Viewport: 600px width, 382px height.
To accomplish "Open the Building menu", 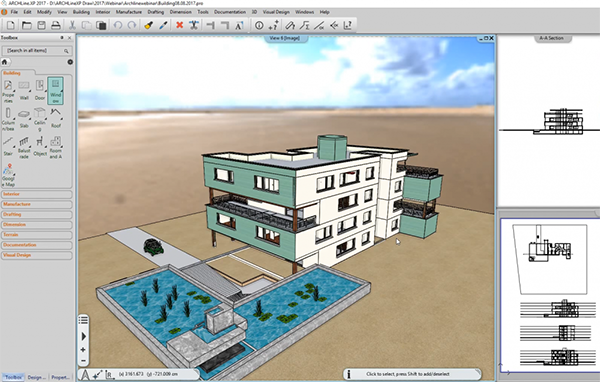I will coord(81,12).
